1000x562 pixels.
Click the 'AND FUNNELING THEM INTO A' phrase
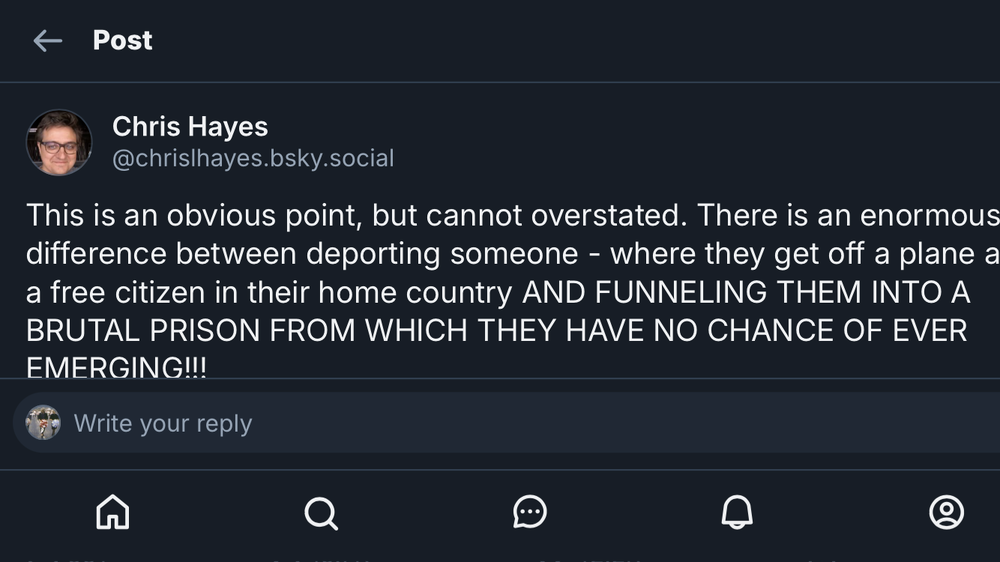746,293
